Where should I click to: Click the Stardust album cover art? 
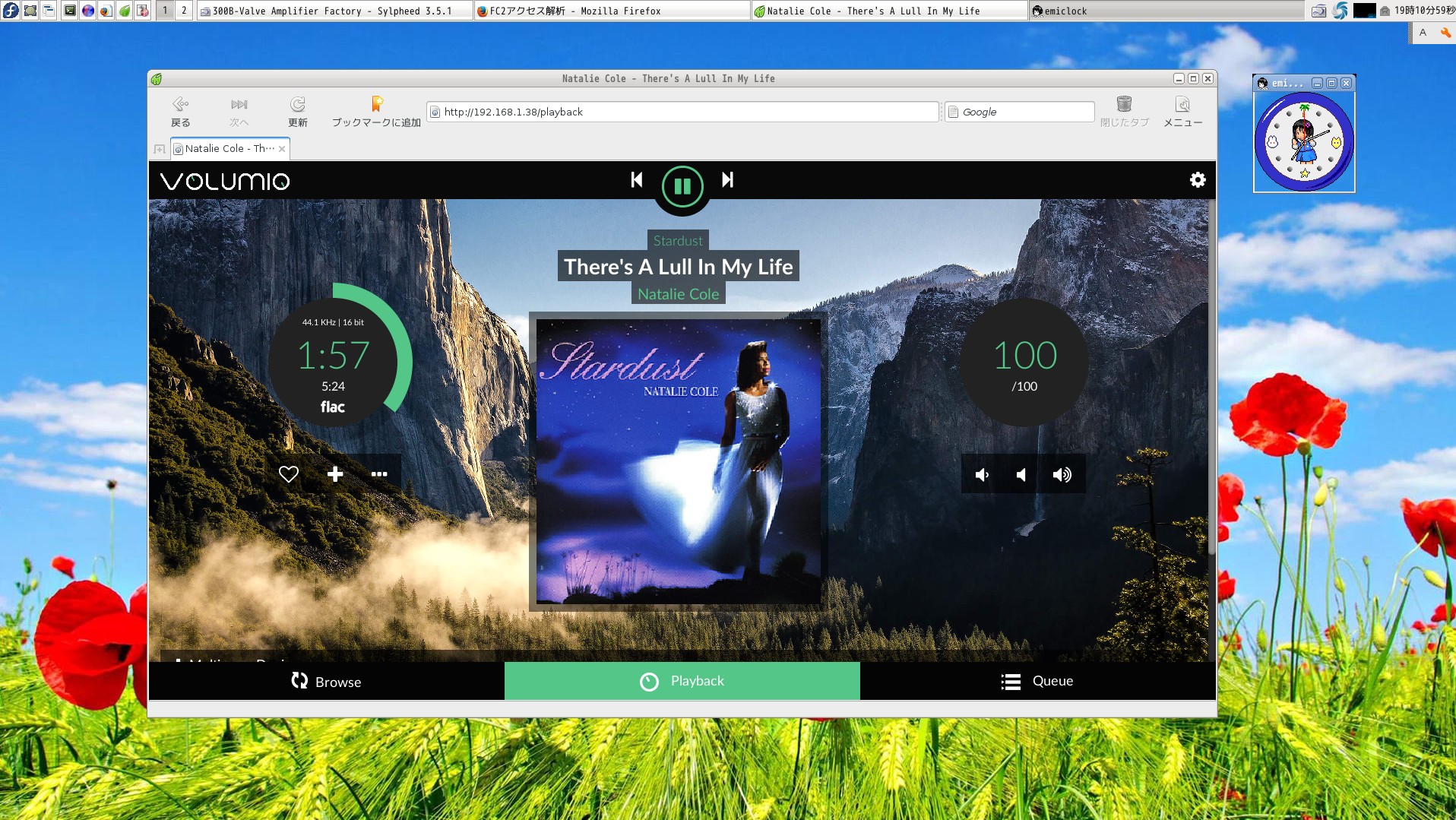[678, 461]
